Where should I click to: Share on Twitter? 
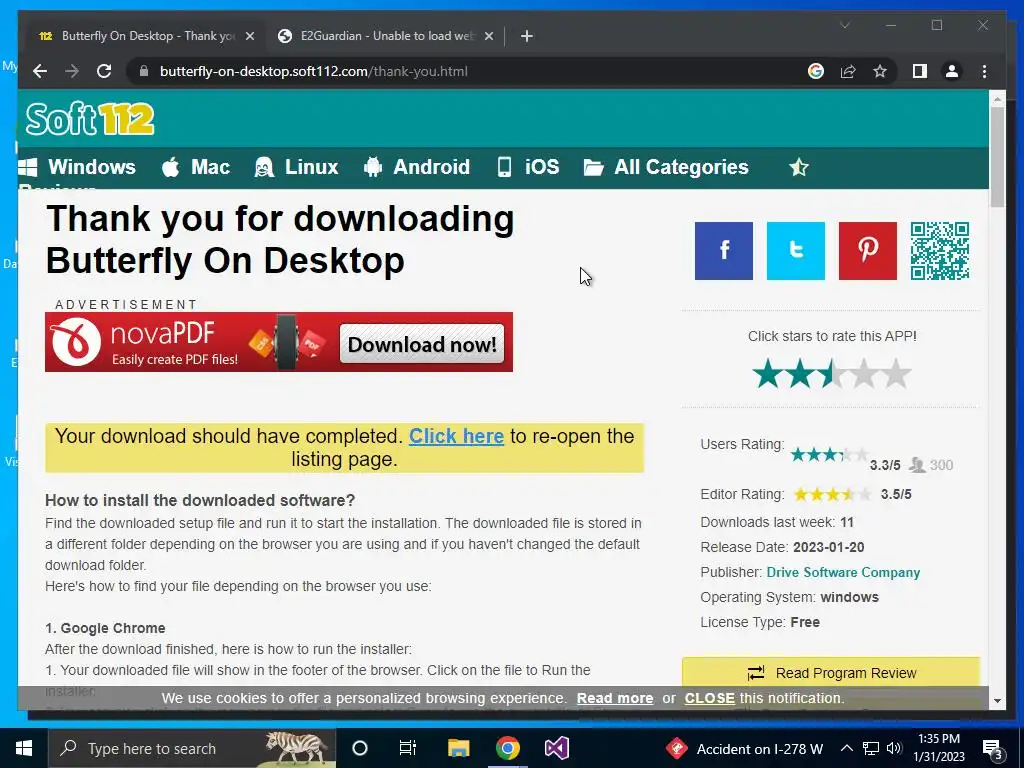click(795, 251)
